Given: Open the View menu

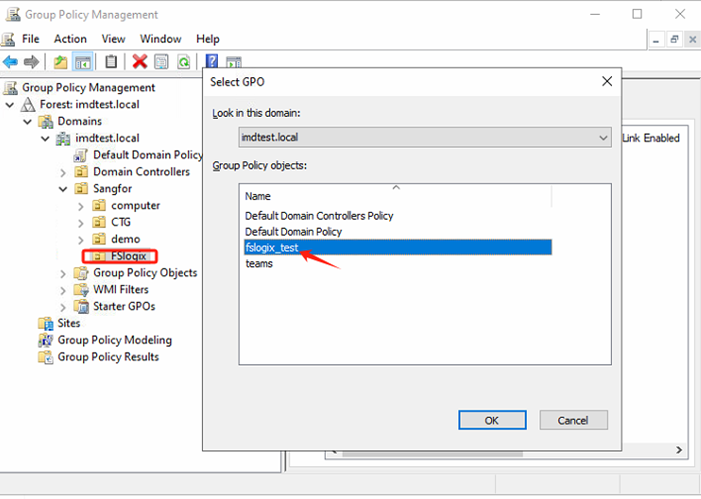Looking at the screenshot, I should pyautogui.click(x=113, y=39).
